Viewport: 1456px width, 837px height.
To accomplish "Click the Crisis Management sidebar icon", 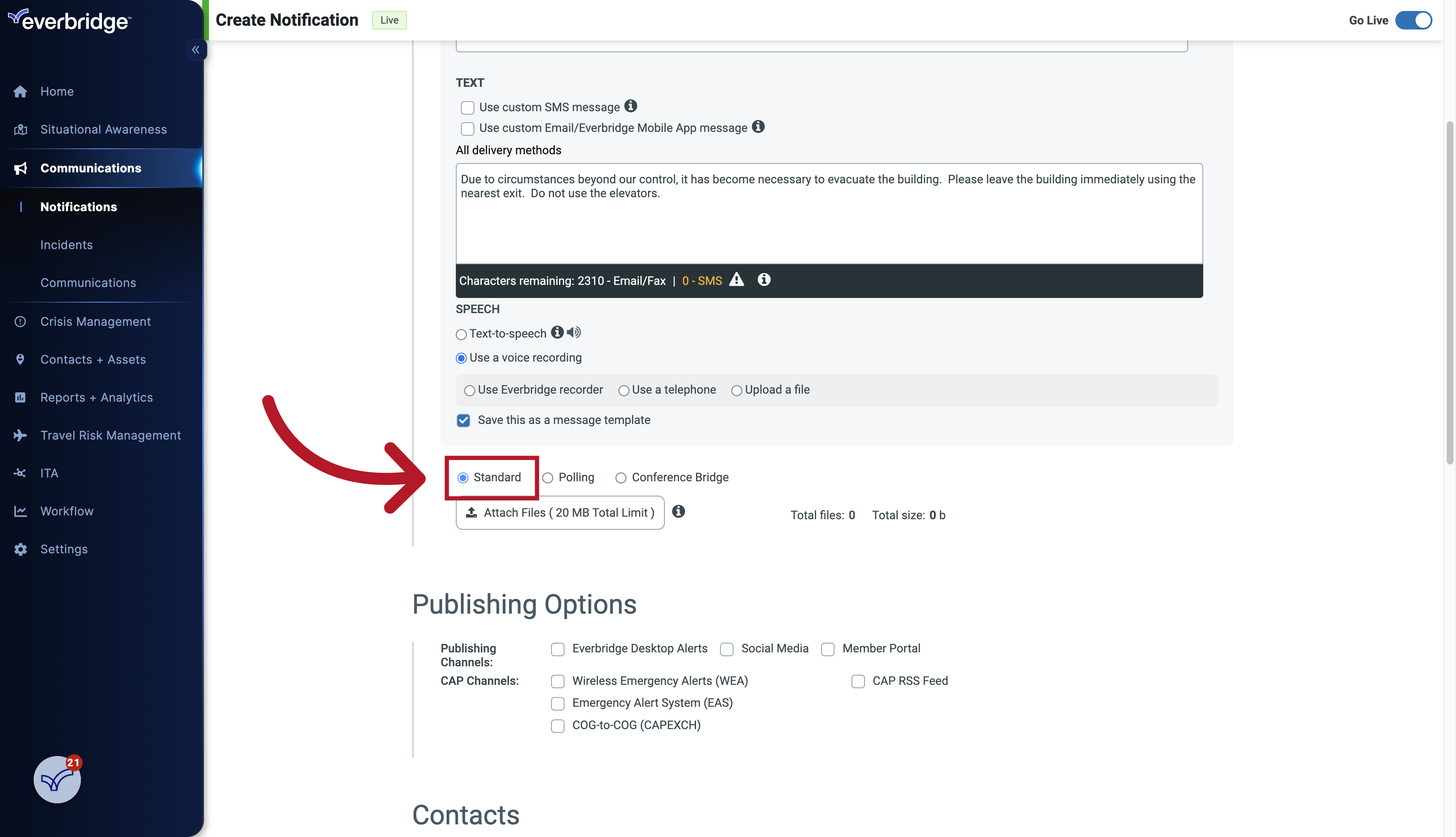I will 20,321.
